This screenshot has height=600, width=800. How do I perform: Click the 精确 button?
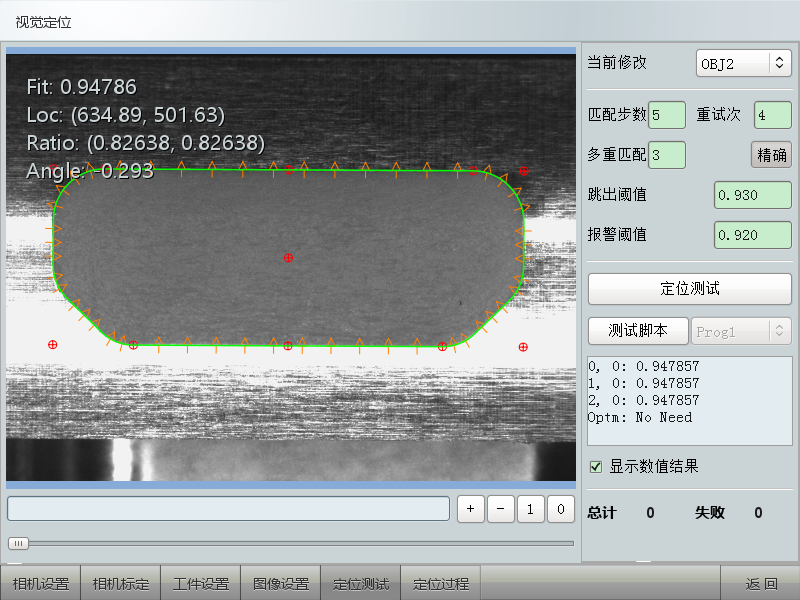(x=770, y=155)
